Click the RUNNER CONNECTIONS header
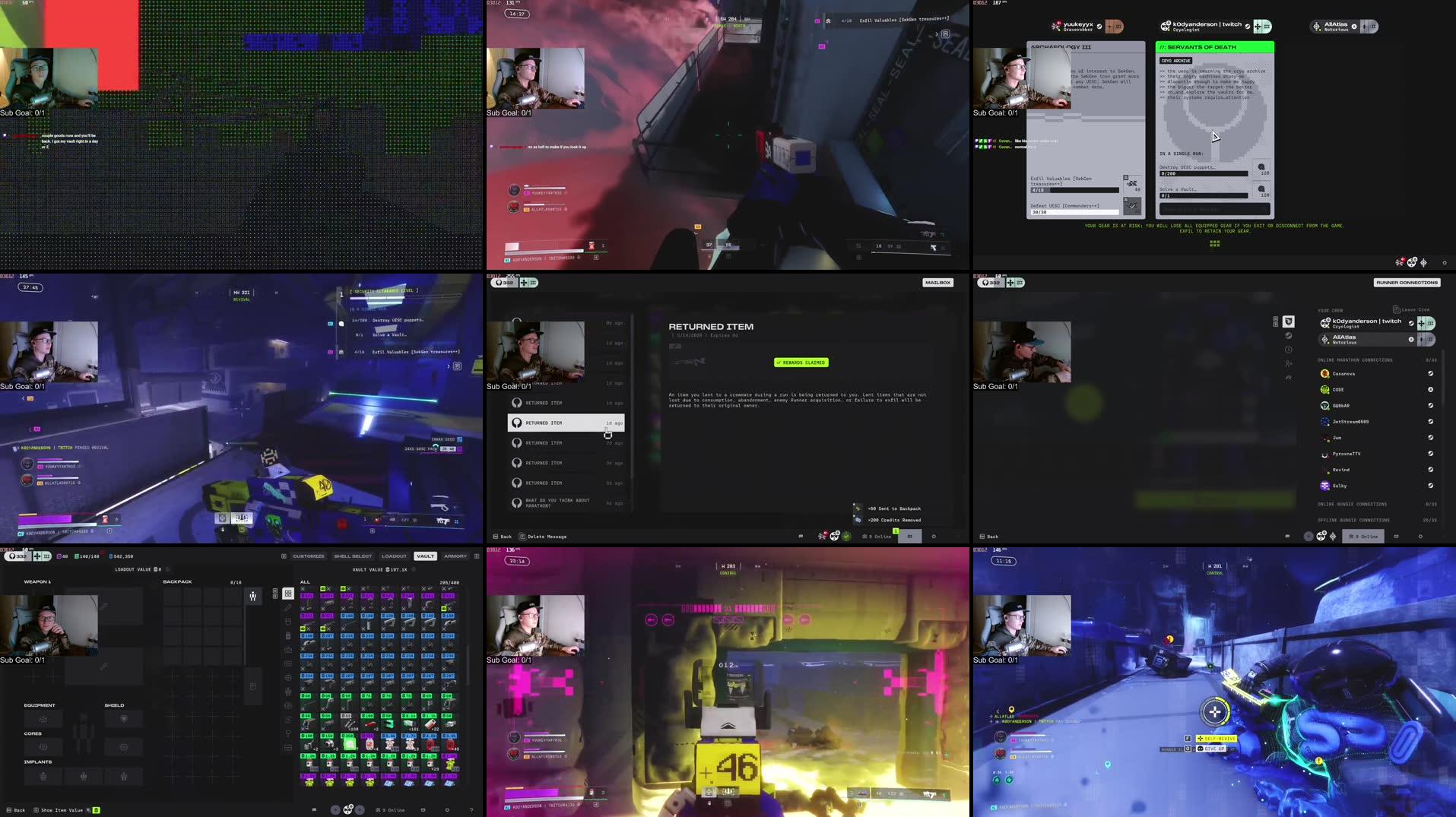 point(1407,283)
